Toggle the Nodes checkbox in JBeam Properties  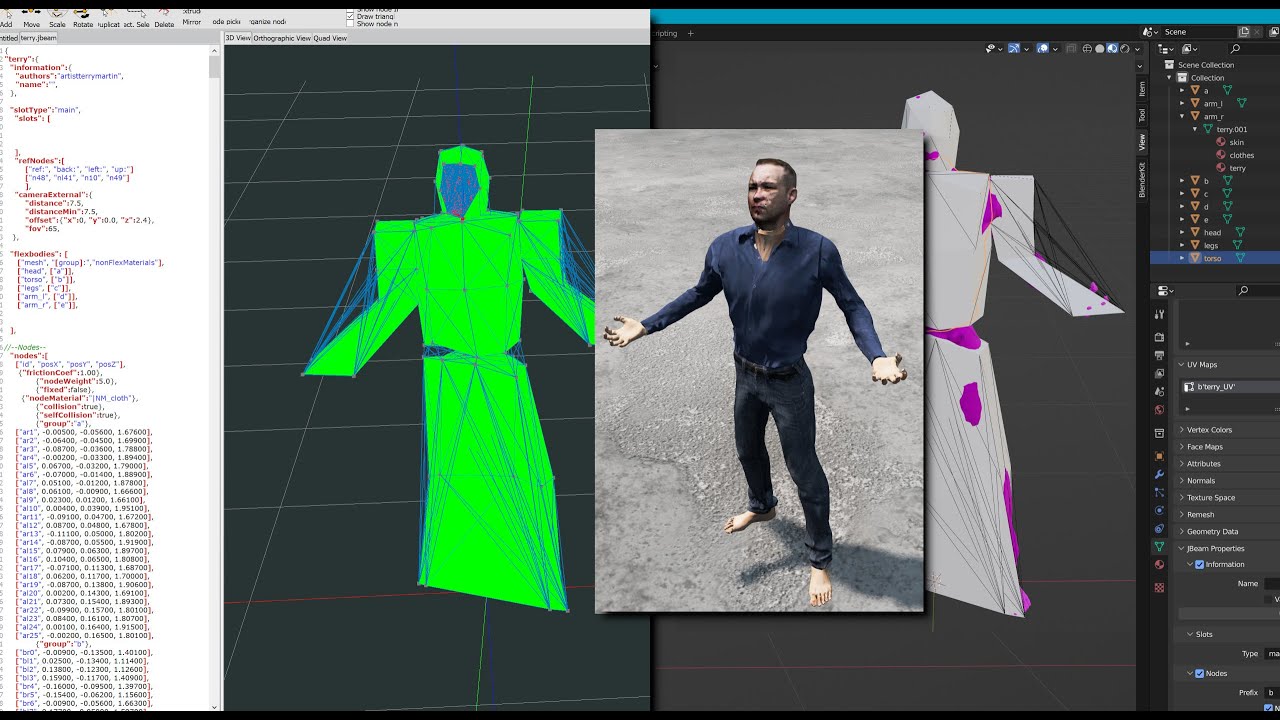coord(1200,673)
